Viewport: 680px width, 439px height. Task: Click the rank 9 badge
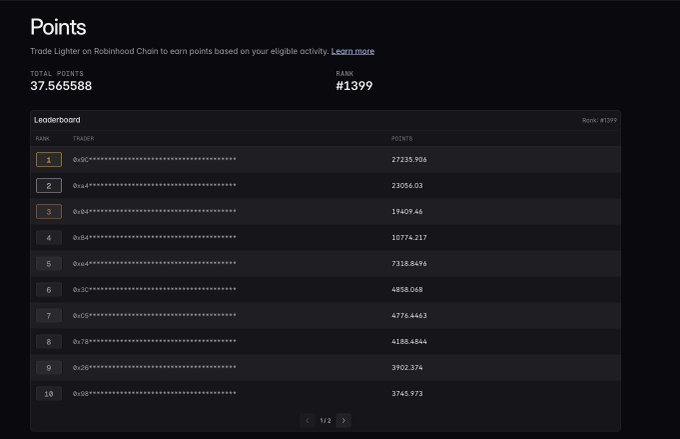point(49,368)
